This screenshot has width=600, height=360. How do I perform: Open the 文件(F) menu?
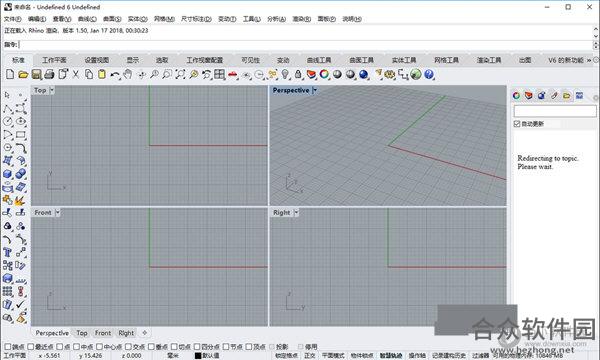[13, 19]
